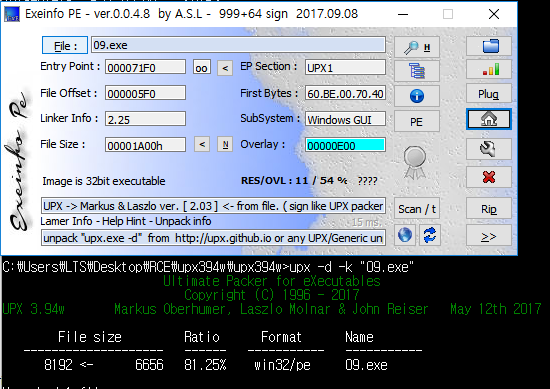
Task: Click the home icon button
Action: 489,119
